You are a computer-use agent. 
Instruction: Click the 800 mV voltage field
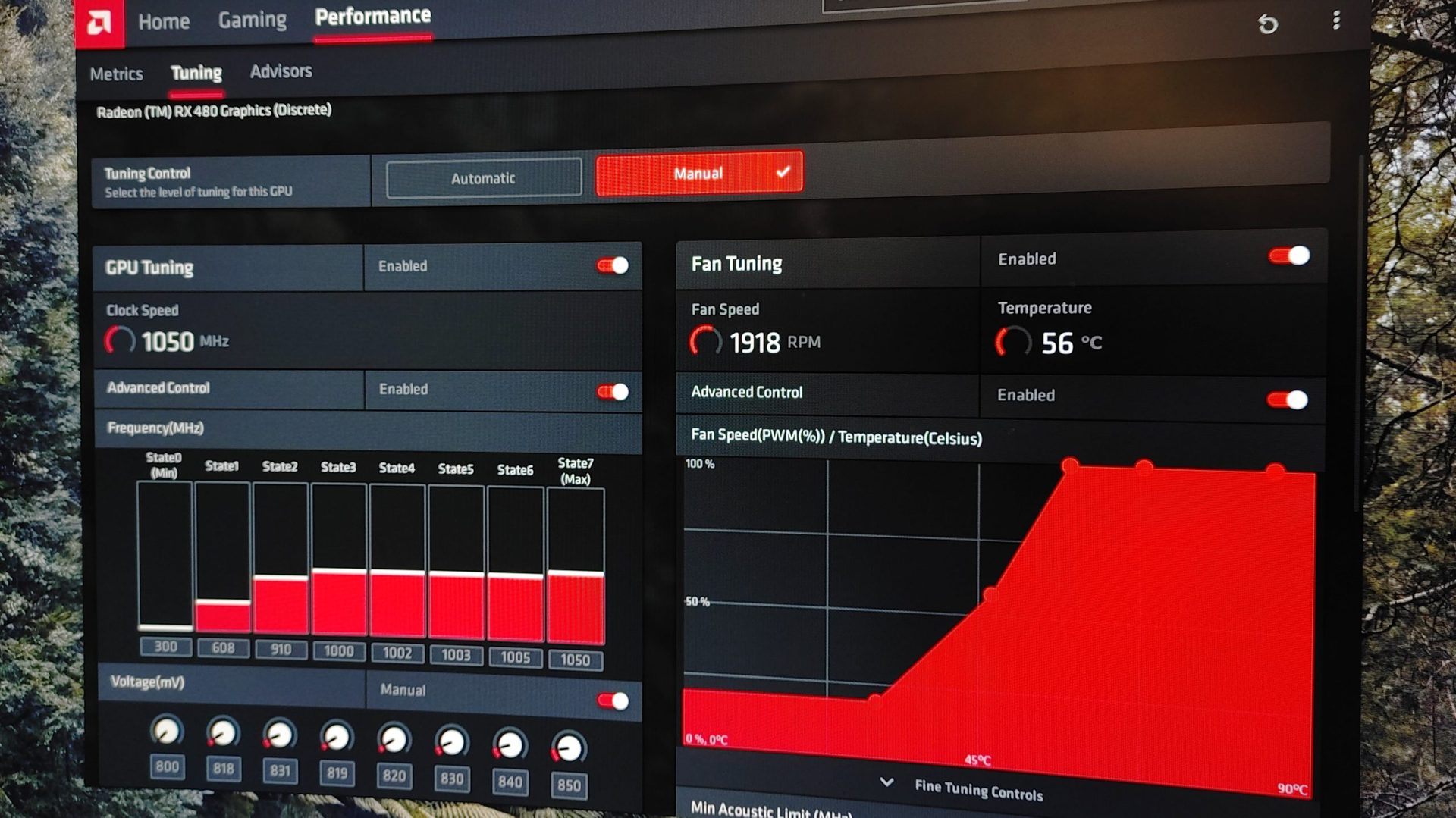click(167, 766)
